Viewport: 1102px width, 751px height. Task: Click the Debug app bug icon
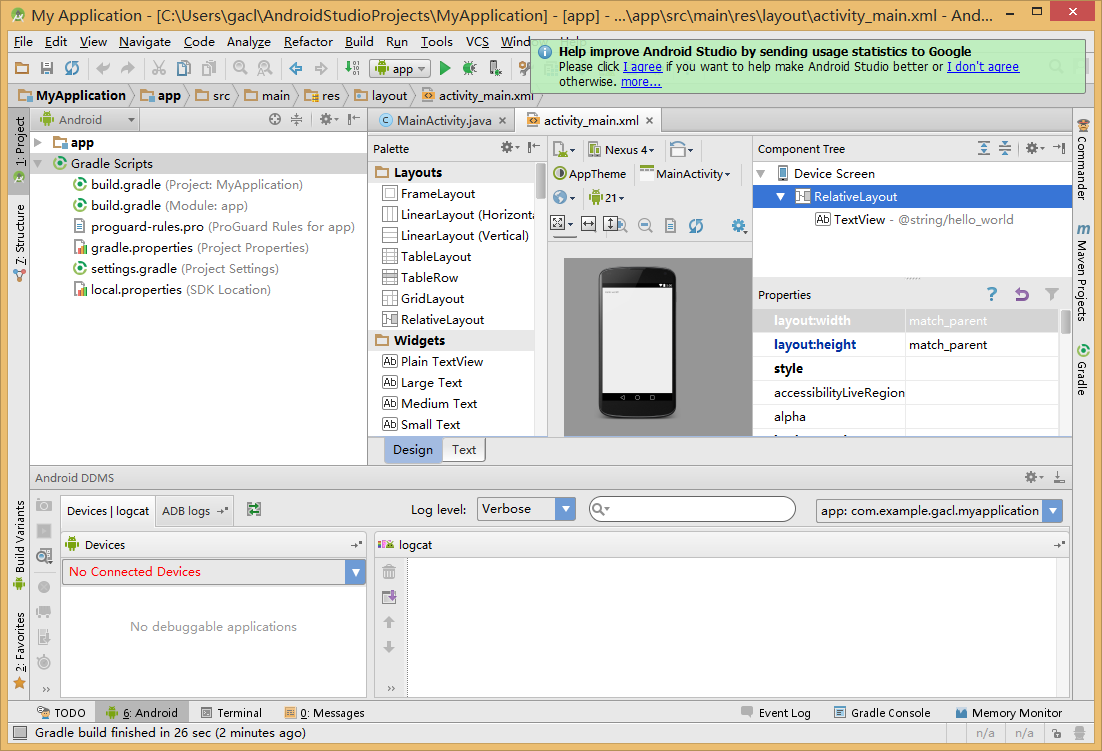click(469, 68)
